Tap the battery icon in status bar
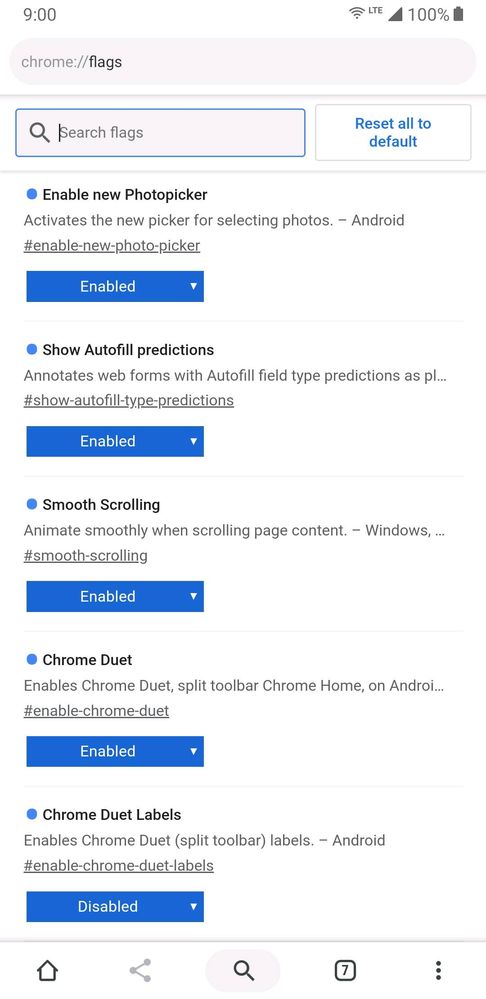The image size is (486, 999). [459, 14]
